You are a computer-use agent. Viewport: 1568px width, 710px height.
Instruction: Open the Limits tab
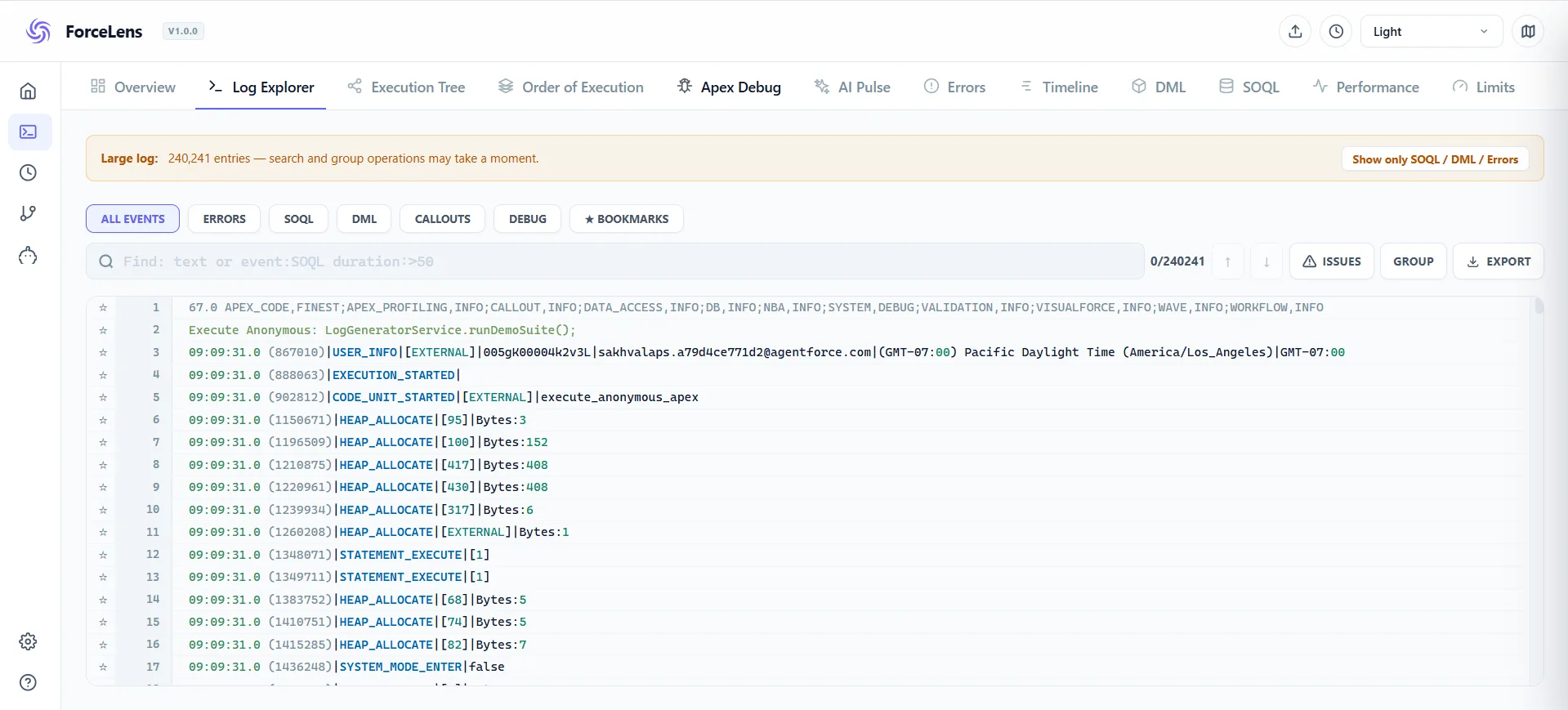1484,87
